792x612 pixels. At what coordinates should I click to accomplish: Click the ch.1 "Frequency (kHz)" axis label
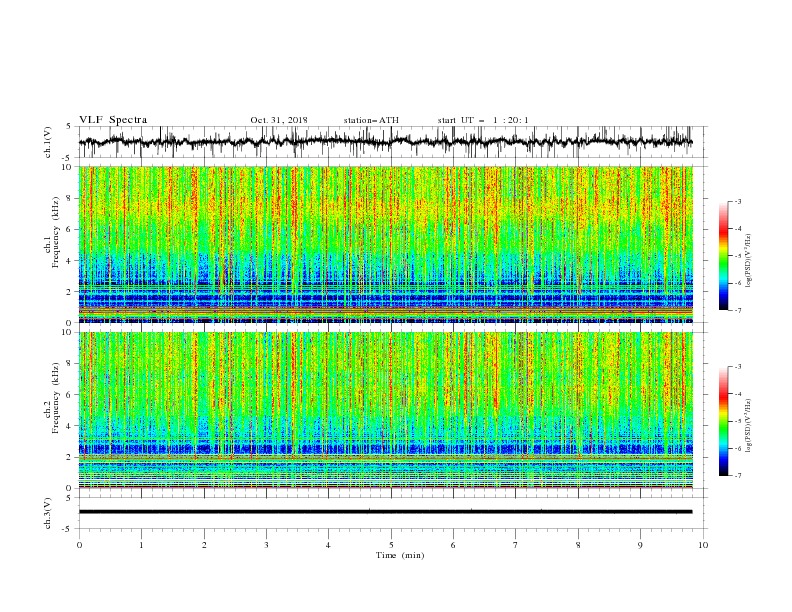[x=56, y=232]
